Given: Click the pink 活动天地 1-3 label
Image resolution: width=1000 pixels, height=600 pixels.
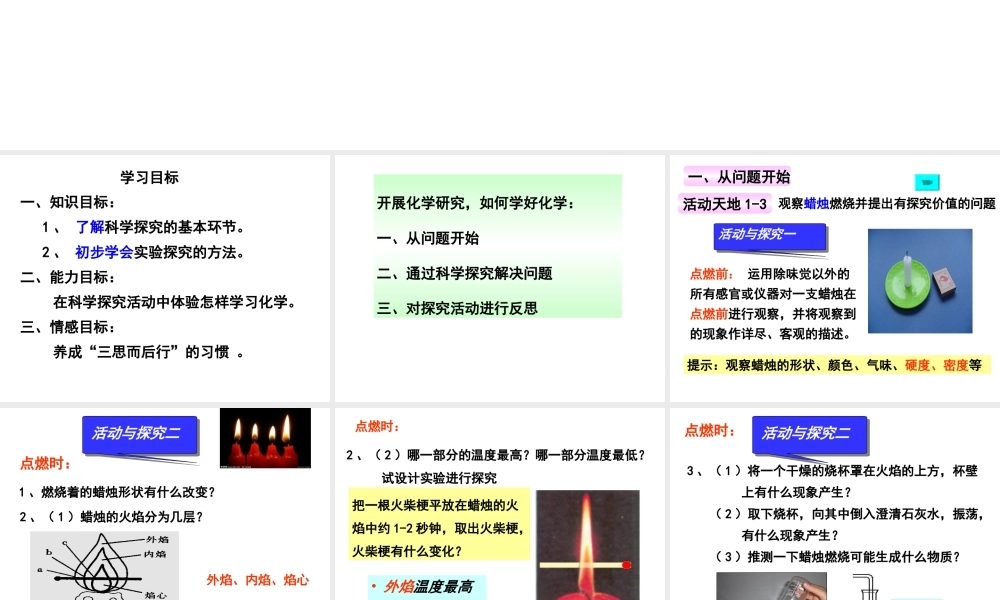Looking at the screenshot, I should [725, 204].
